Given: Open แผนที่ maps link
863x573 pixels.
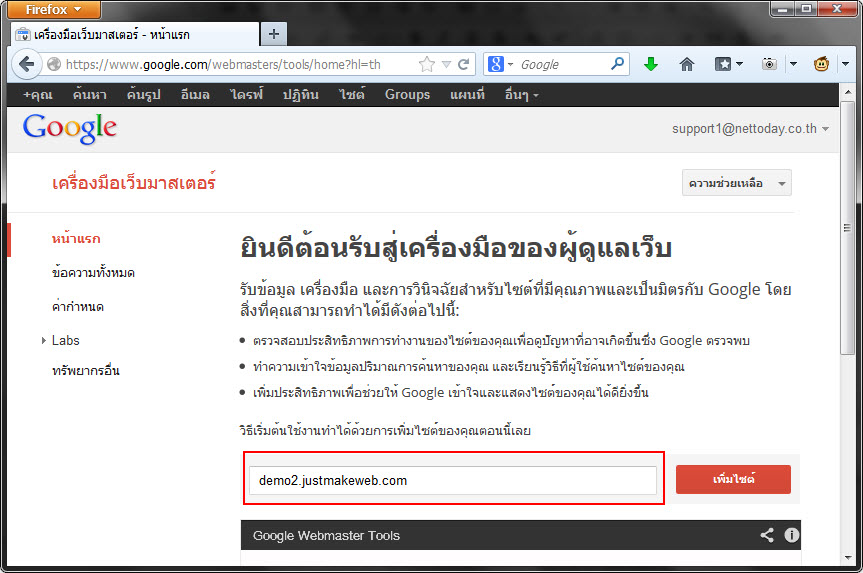Looking at the screenshot, I should (x=467, y=95).
